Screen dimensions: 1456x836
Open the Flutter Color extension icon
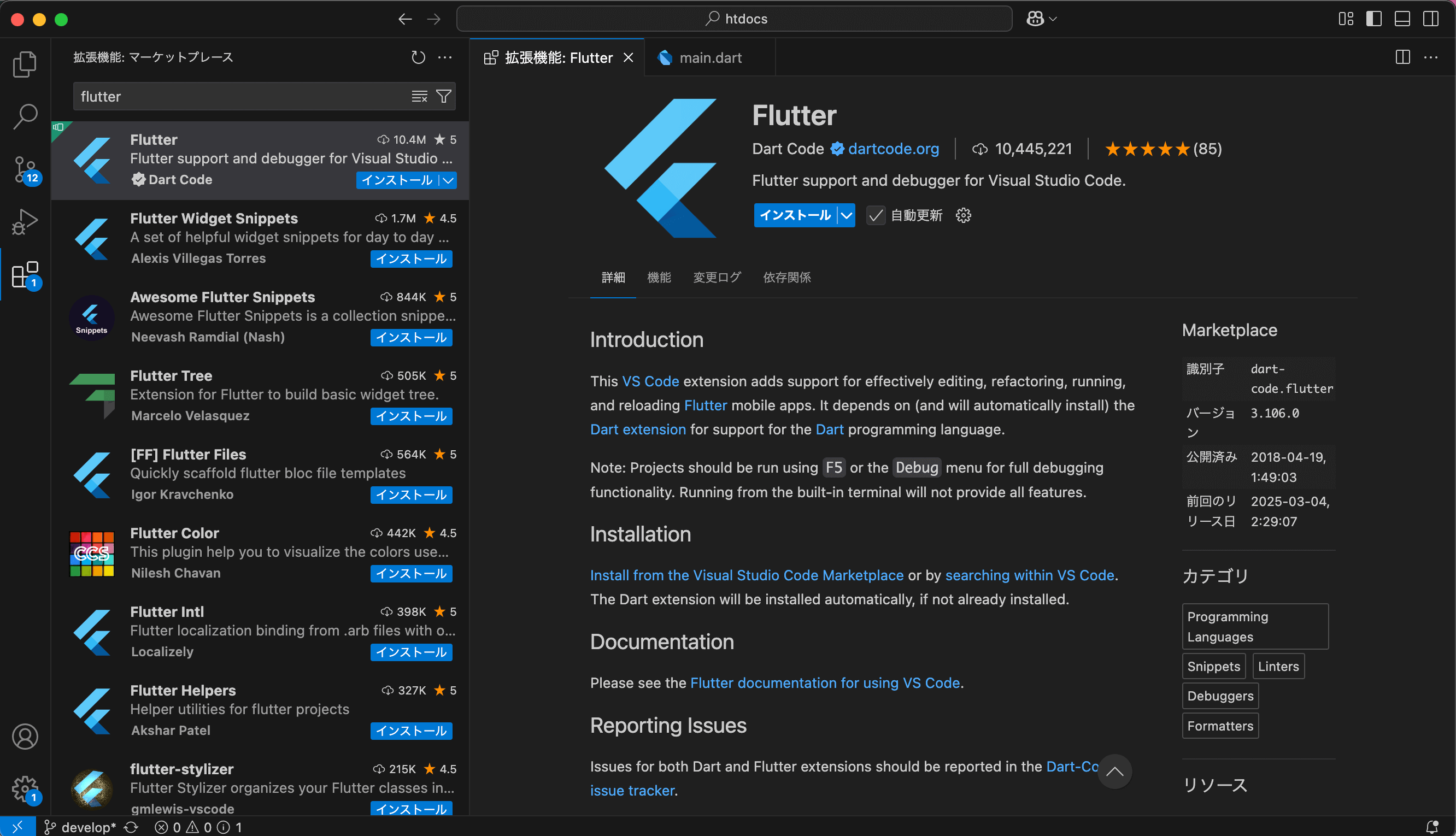tap(92, 554)
